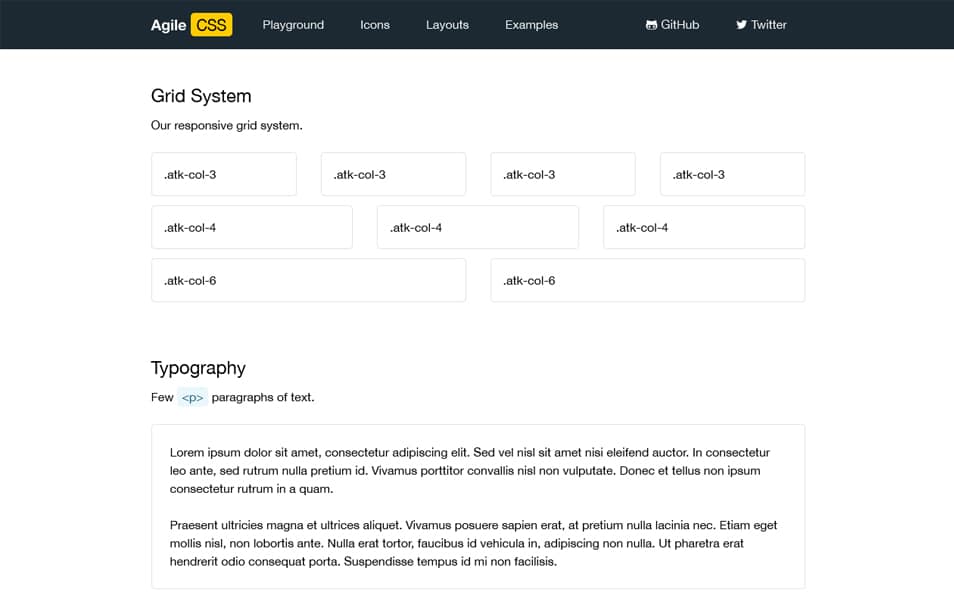Click the Grid System heading
The image size is (954, 600).
[x=201, y=96]
